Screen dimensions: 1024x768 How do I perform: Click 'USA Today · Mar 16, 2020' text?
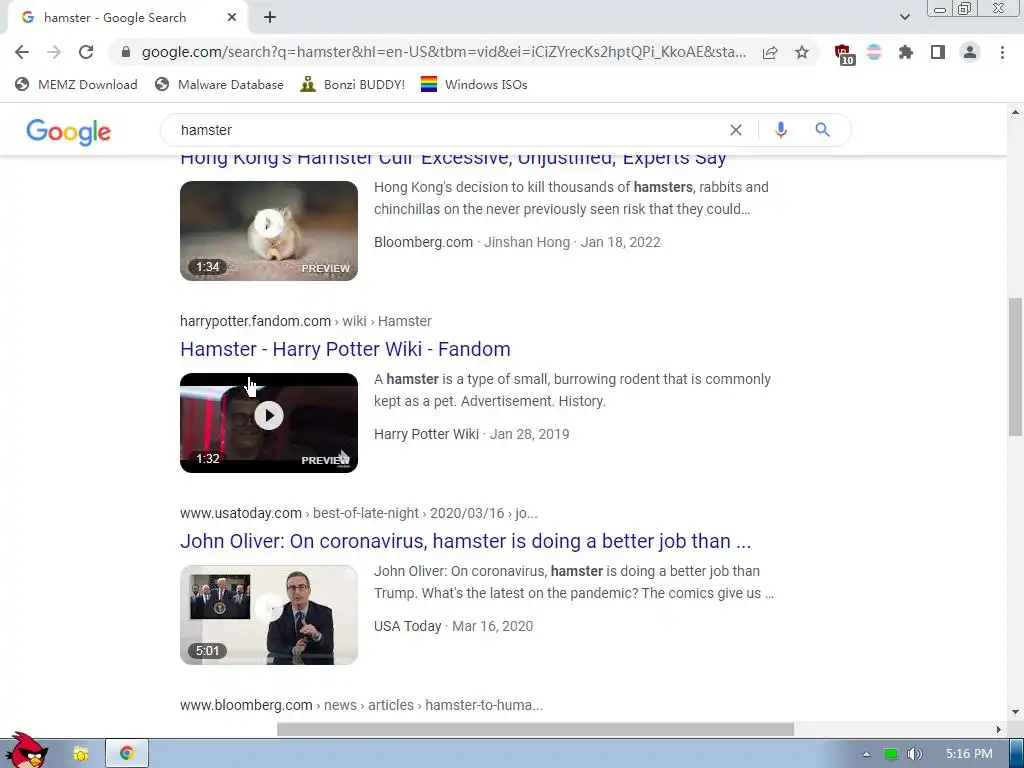click(x=453, y=626)
